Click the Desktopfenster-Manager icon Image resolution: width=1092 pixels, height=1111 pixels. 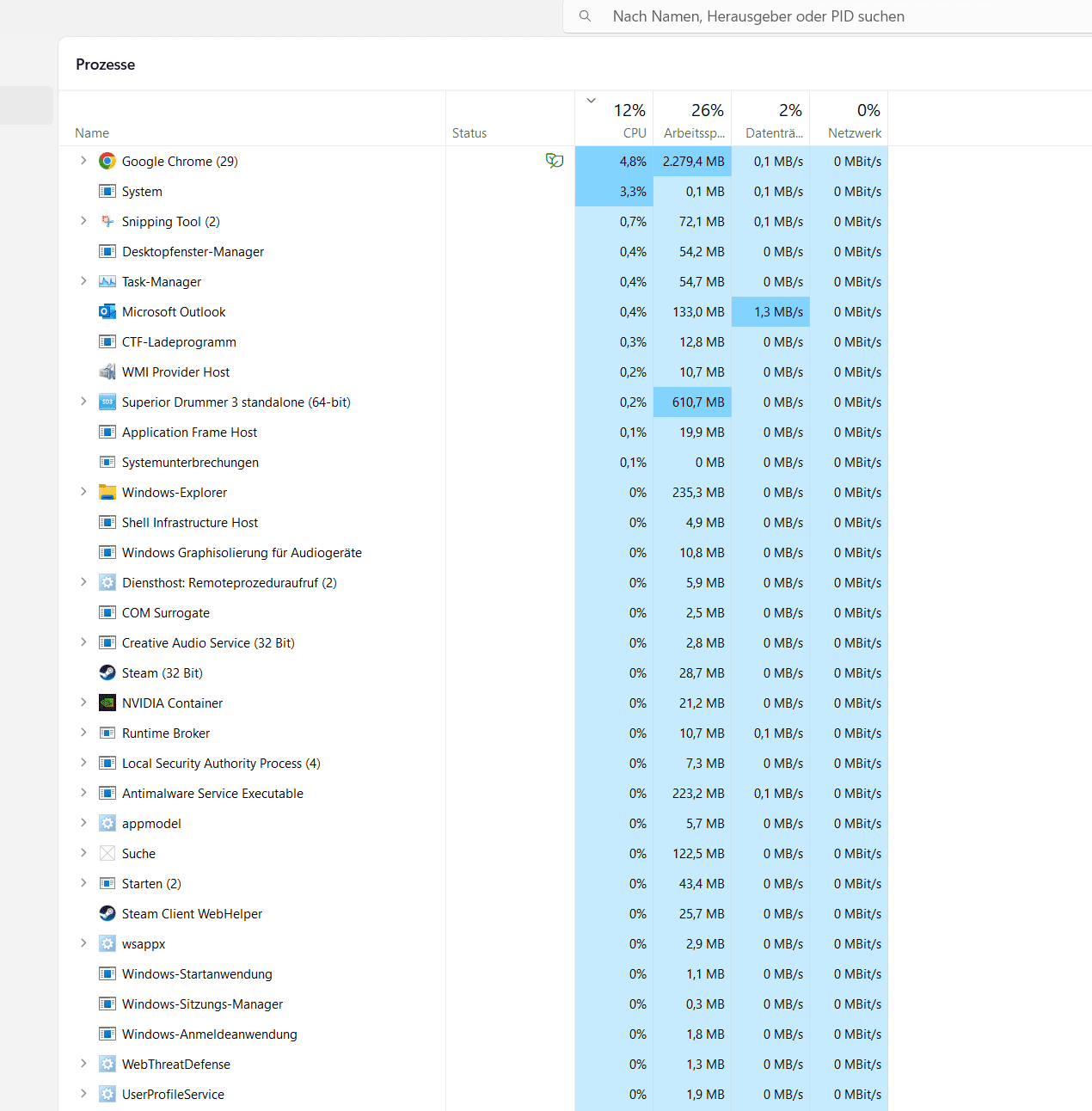(x=107, y=251)
